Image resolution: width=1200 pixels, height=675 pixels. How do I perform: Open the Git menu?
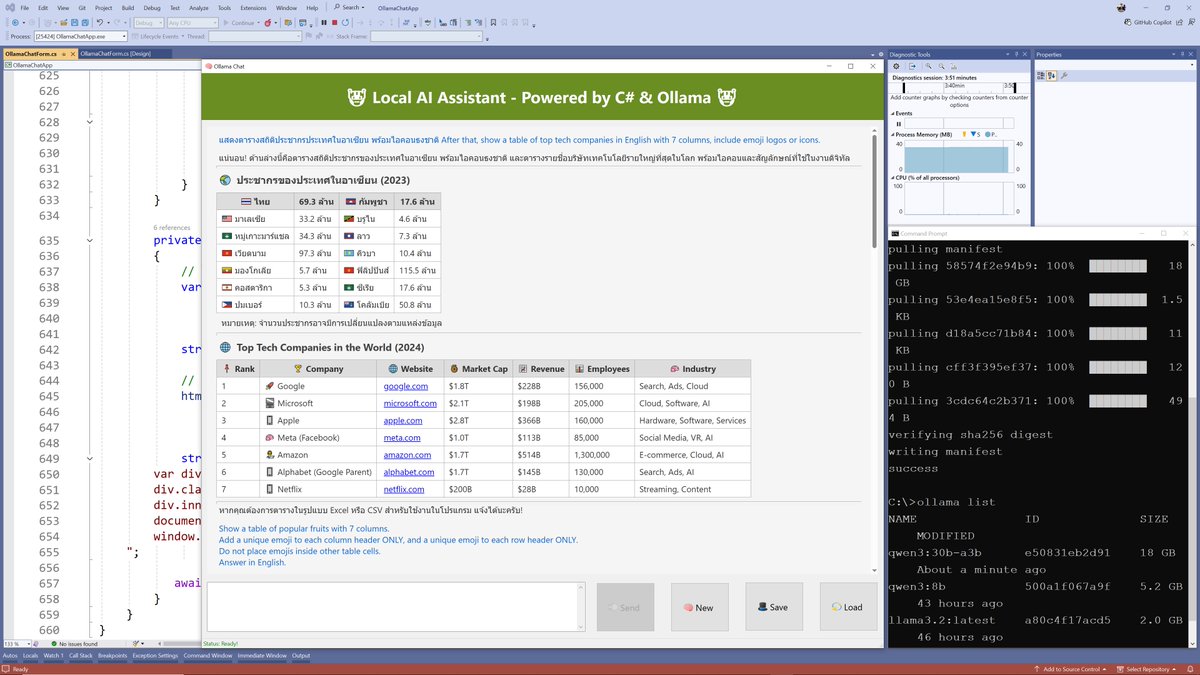[x=83, y=7]
